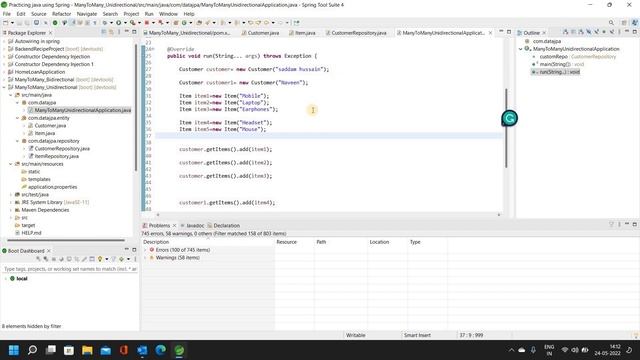640x360 pixels.
Task: Minimize the Package Explorer panel
Action: [x=127, y=32]
